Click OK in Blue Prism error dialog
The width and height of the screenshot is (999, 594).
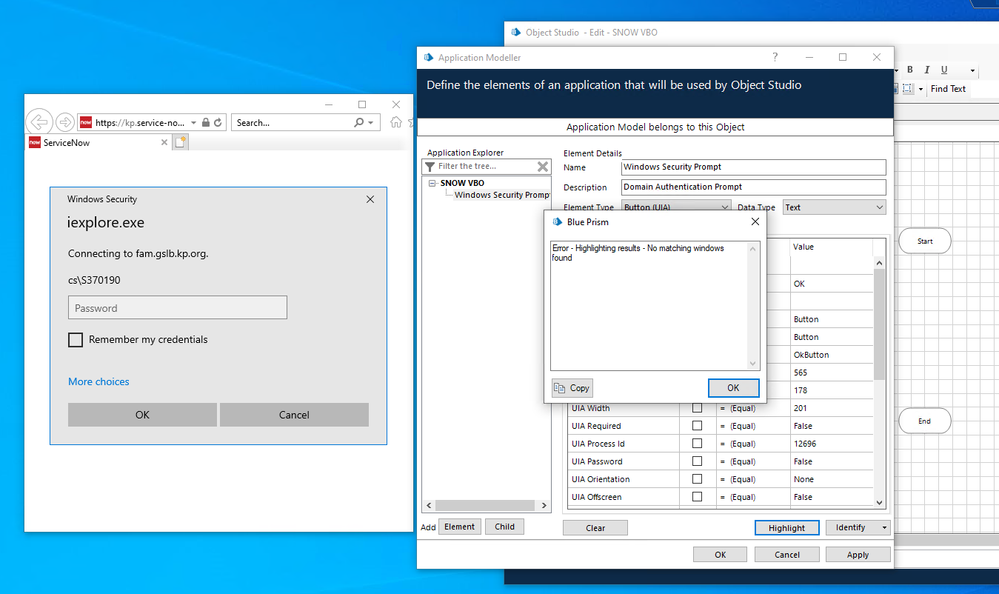(733, 388)
